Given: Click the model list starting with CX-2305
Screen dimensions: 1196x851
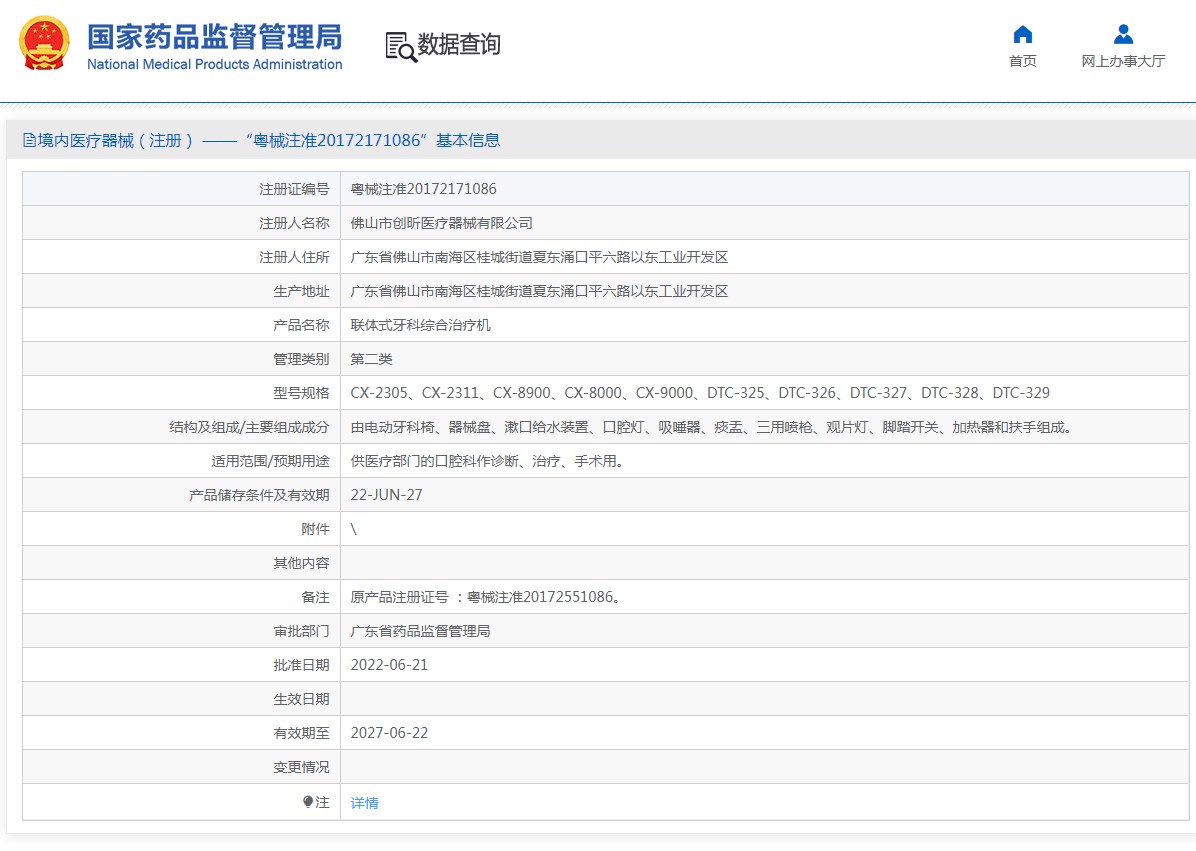Looking at the screenshot, I should (x=700, y=393).
